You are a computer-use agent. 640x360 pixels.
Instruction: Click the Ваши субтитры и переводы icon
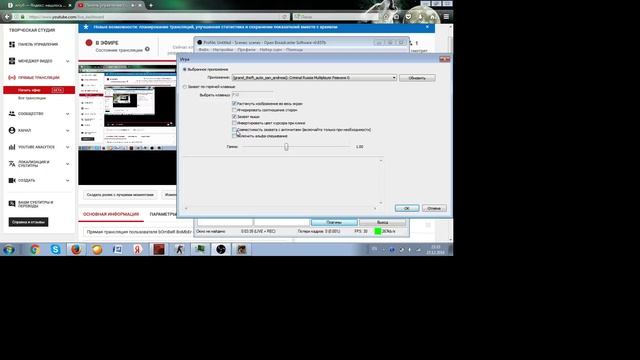12,204
